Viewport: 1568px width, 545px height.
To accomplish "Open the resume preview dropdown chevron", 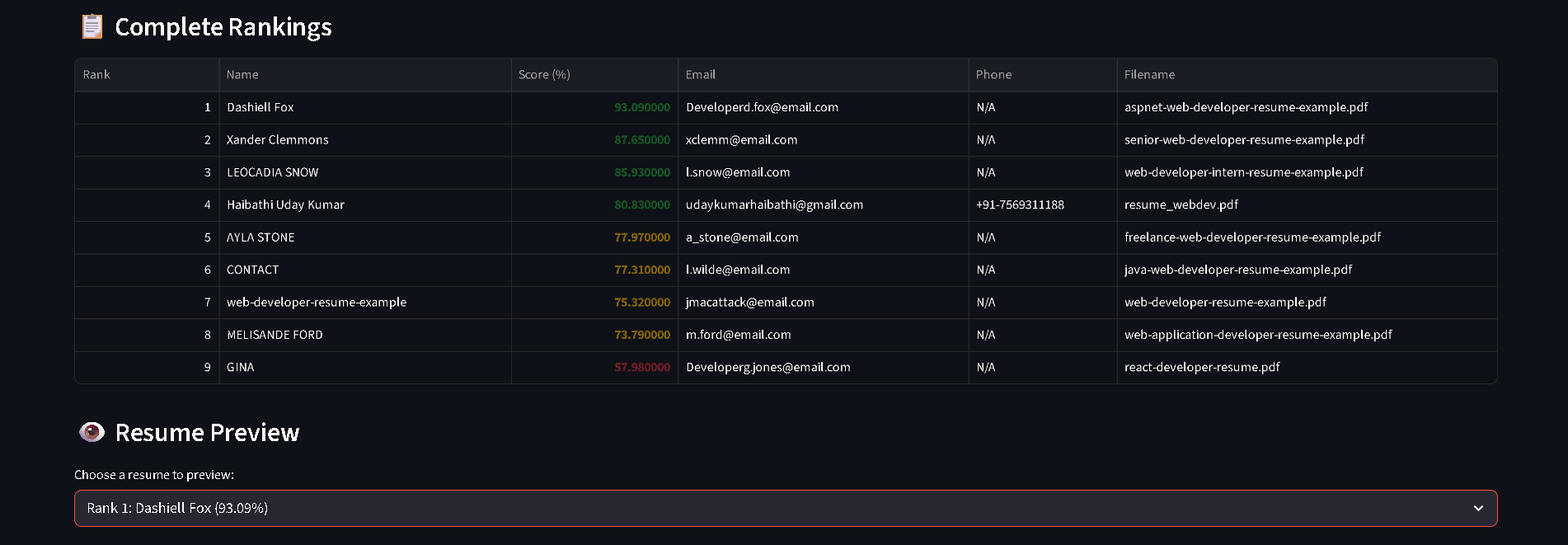I will [x=1478, y=509].
